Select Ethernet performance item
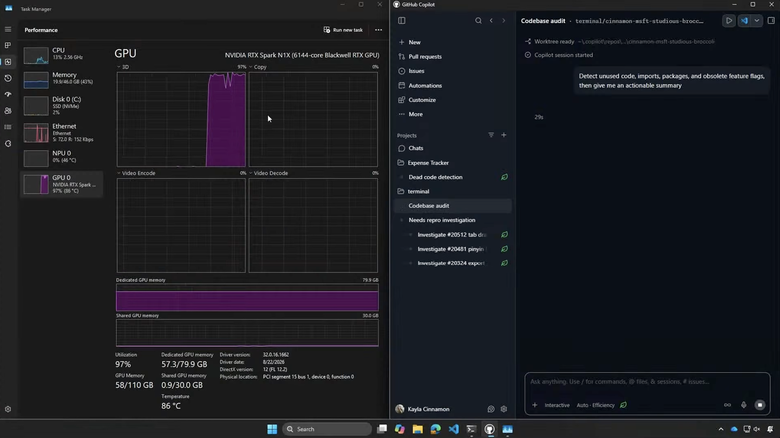 point(62,132)
